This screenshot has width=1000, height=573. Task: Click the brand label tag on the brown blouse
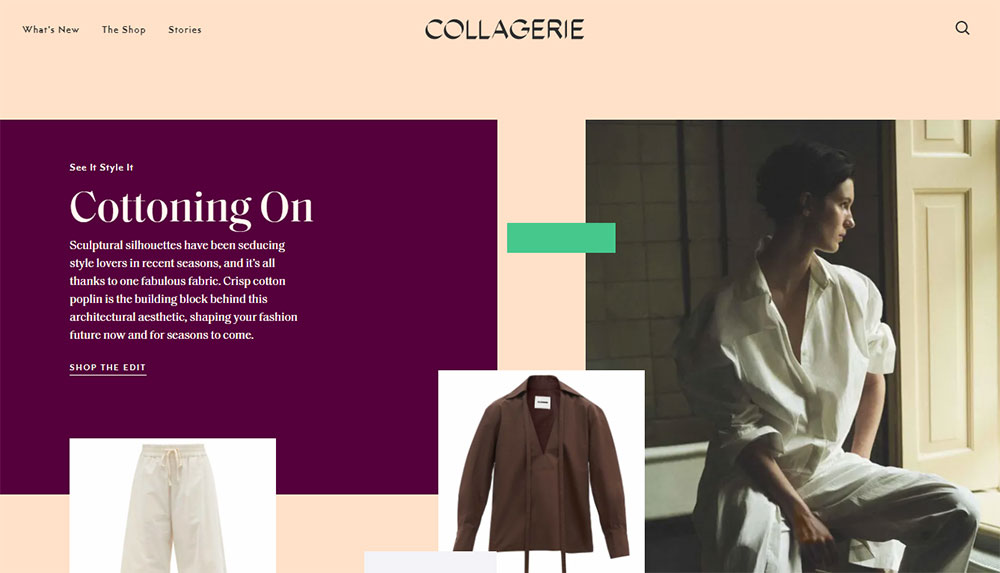click(542, 403)
